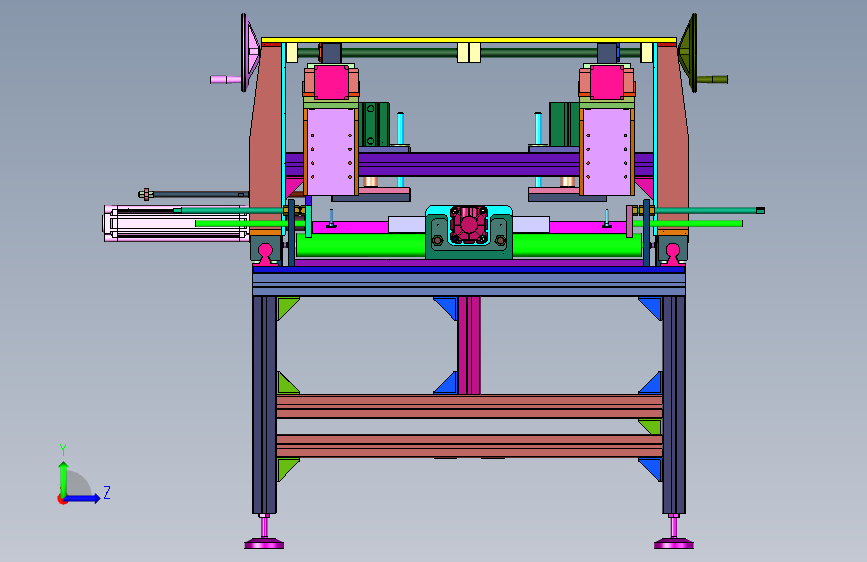Select the blue-gray tabletop frame beam
This screenshot has height=562, width=867.
tap(469, 284)
